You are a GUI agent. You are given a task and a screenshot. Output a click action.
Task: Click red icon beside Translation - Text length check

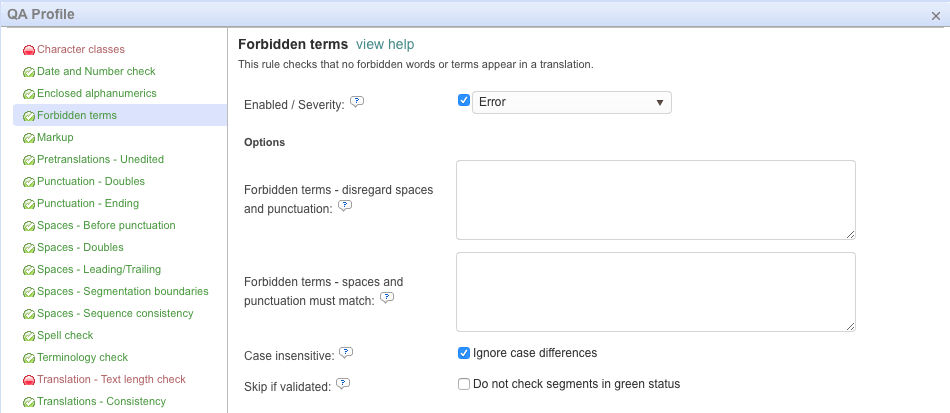click(29, 380)
